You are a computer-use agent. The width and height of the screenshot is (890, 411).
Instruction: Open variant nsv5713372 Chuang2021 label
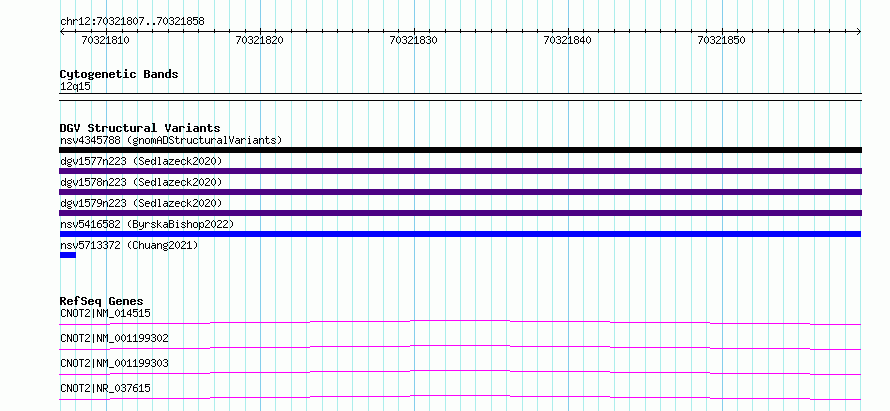[x=129, y=245]
